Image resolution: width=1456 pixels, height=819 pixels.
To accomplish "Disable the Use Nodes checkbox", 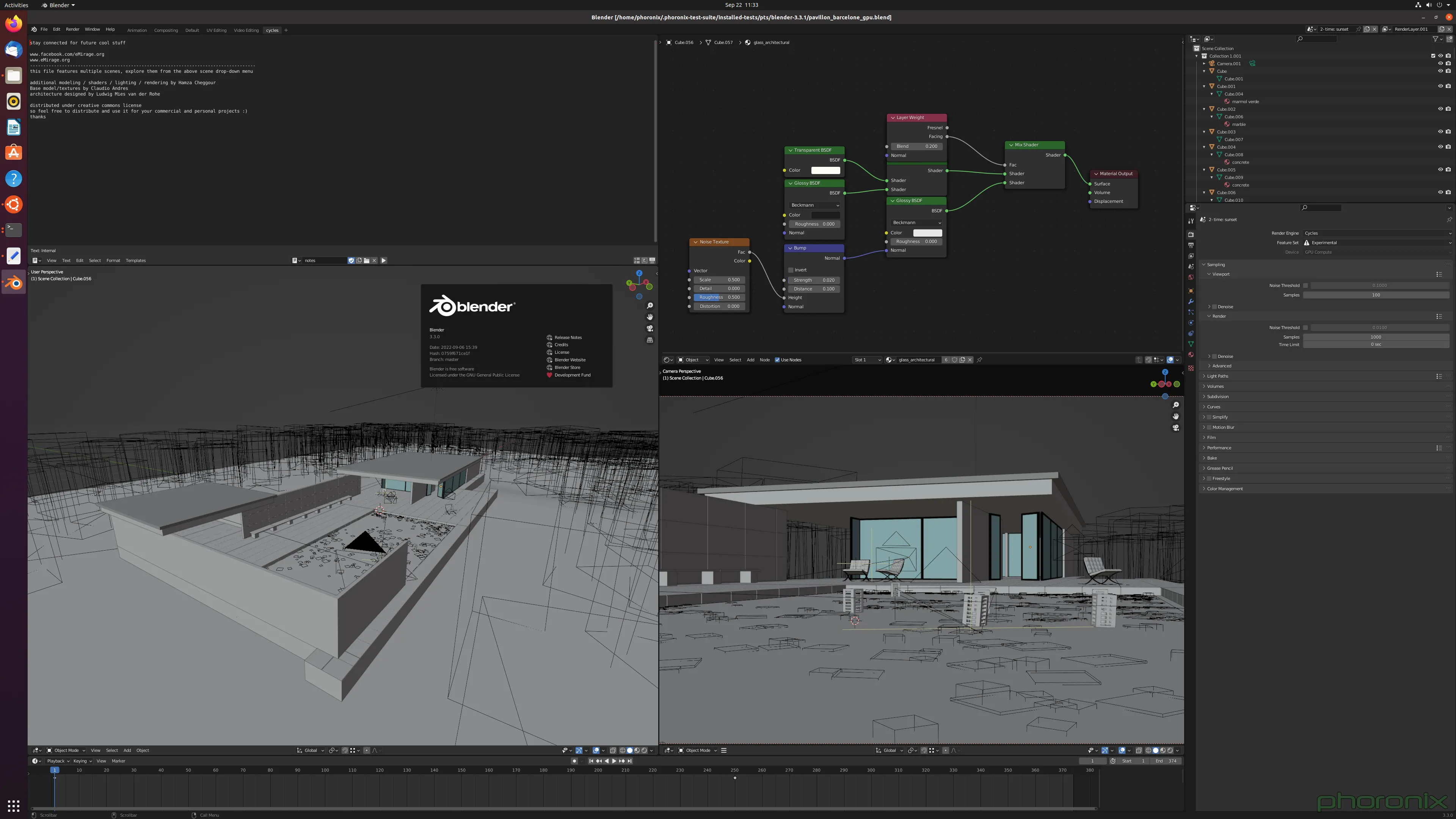I will (777, 359).
